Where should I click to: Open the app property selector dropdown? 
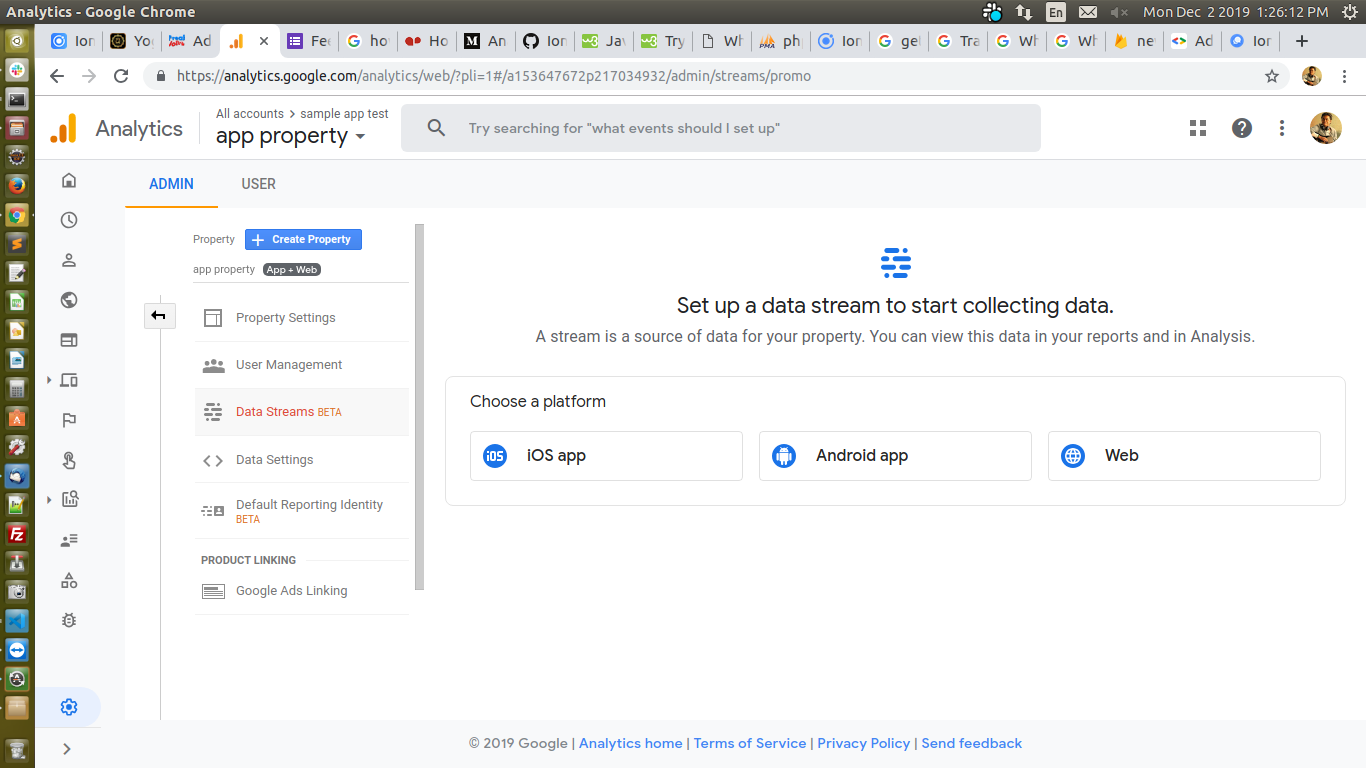(x=290, y=136)
